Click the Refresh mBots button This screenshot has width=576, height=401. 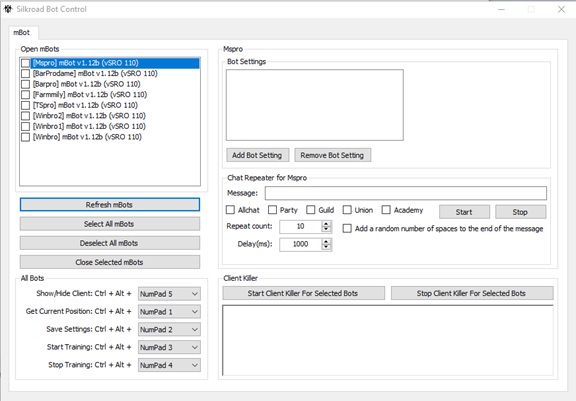point(110,205)
